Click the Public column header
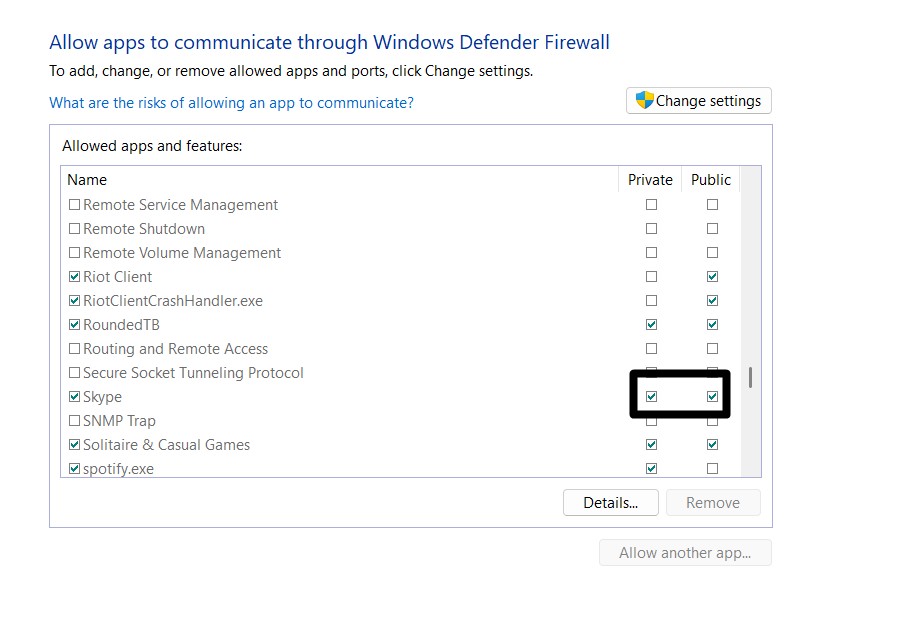913x619 pixels. tap(711, 180)
